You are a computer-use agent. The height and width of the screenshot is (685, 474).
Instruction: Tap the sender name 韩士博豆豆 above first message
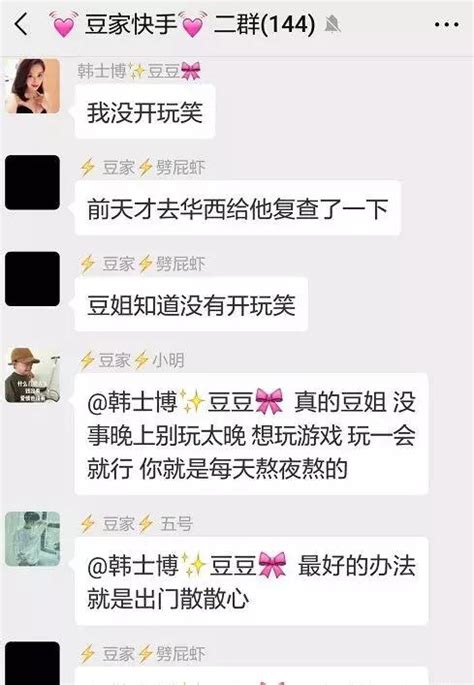[139, 71]
